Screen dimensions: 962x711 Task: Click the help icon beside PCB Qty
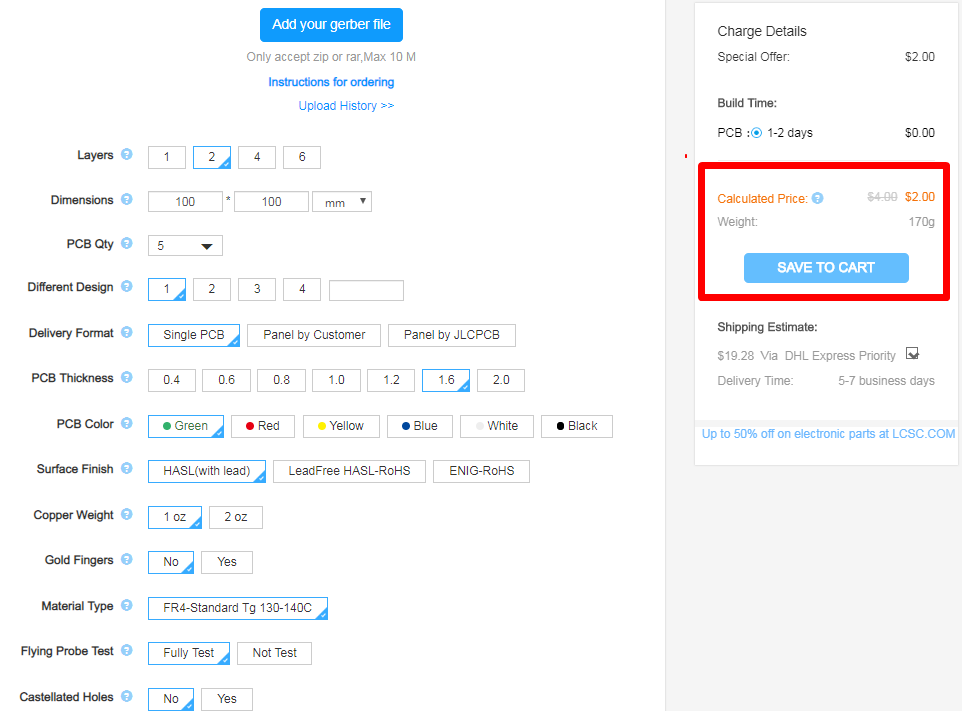coord(126,243)
